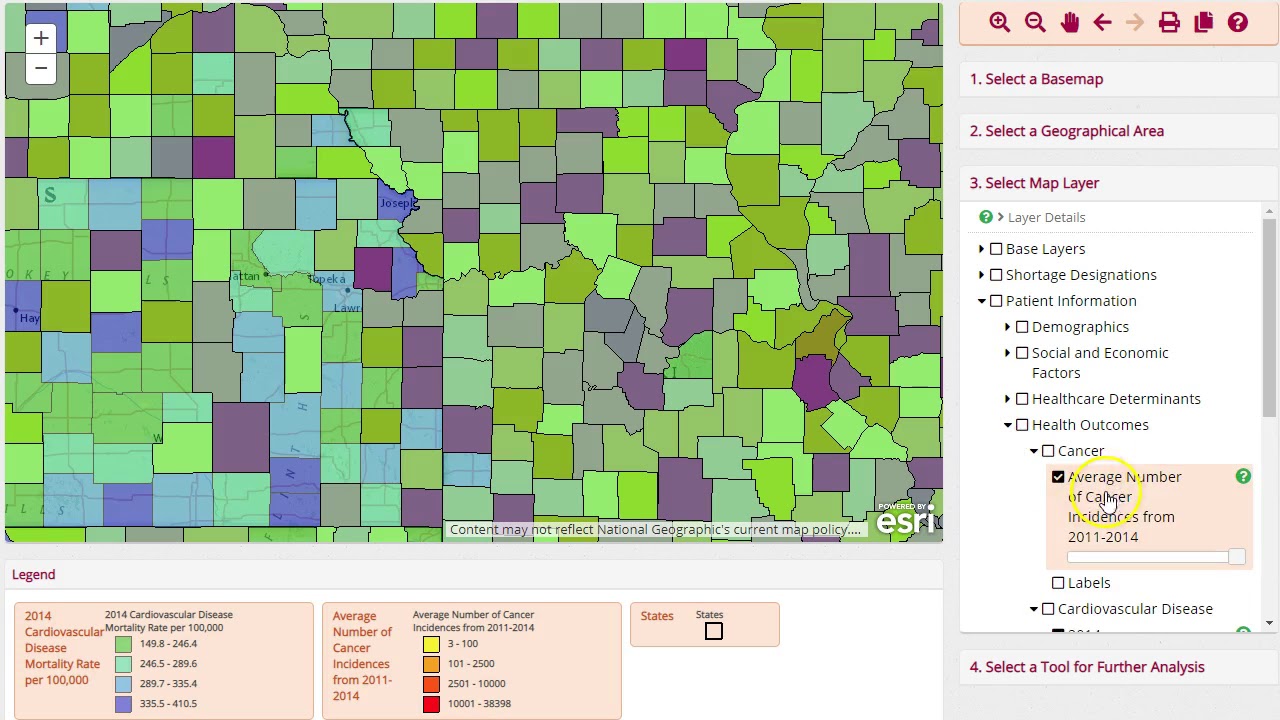Check the Healthcare Determinants checkbox

1022,399
